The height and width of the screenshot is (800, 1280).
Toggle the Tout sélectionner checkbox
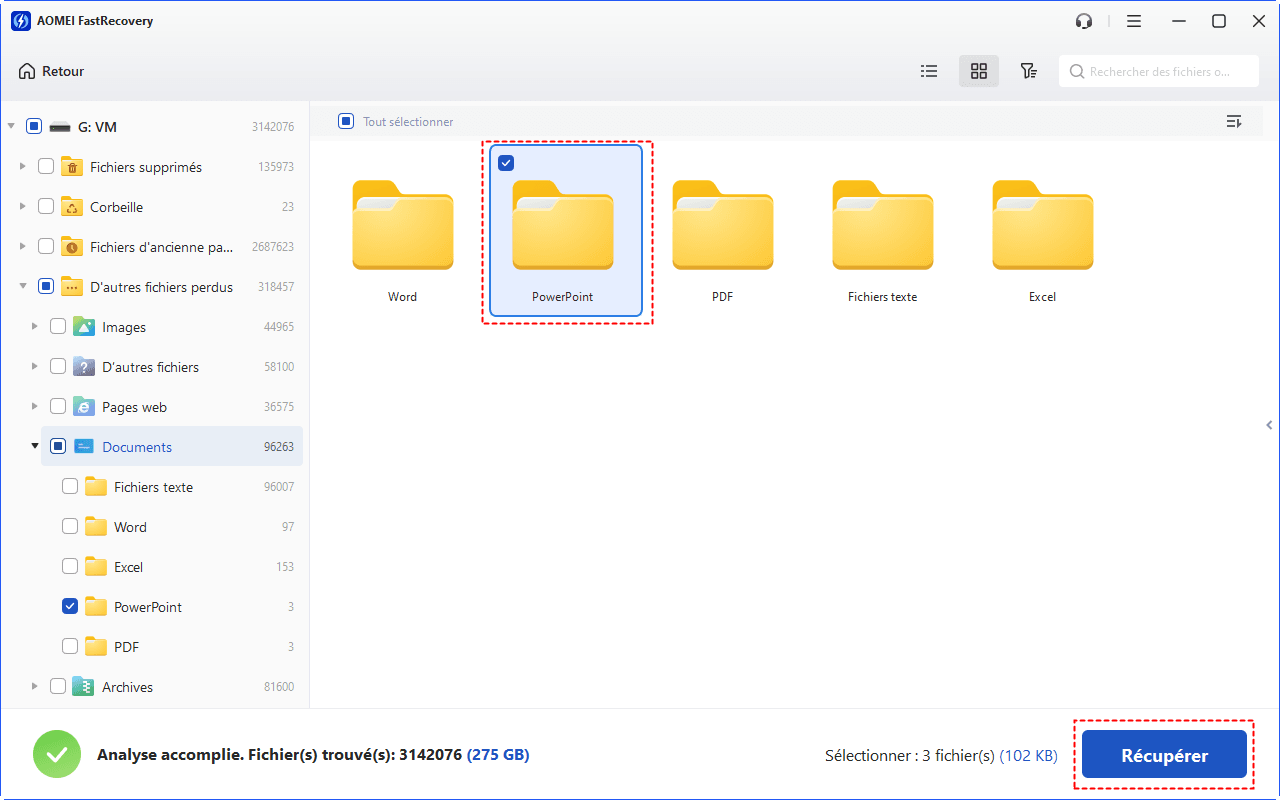[346, 122]
